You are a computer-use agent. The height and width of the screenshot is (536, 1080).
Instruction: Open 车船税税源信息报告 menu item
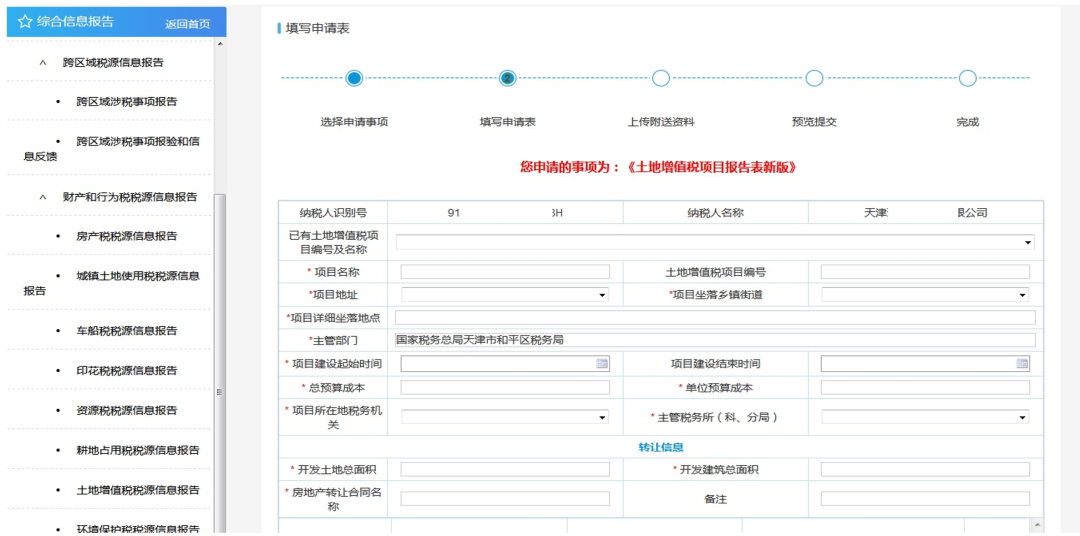tap(127, 331)
